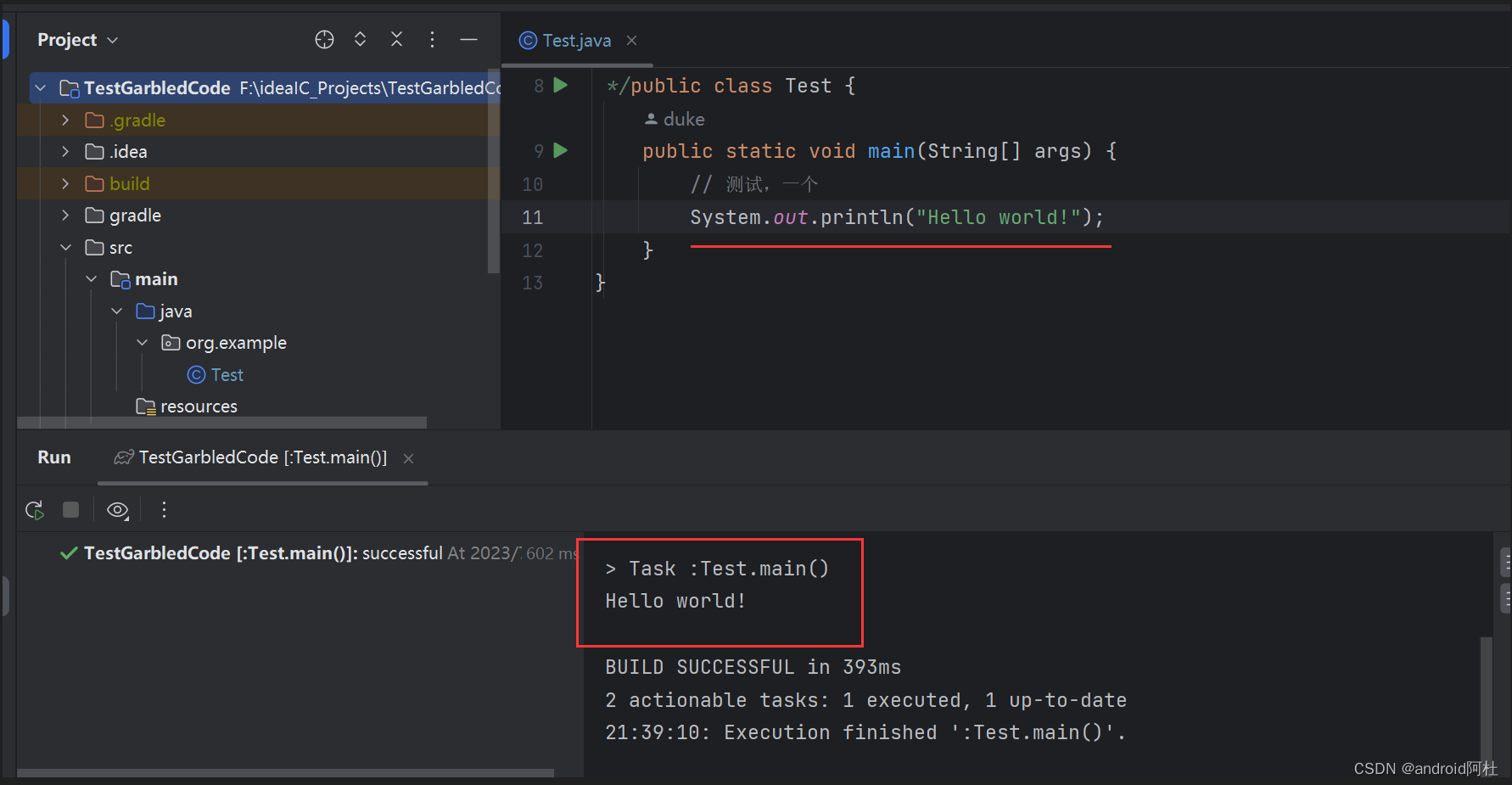
Task: Click "Execution finished" console line
Action: (x=865, y=732)
